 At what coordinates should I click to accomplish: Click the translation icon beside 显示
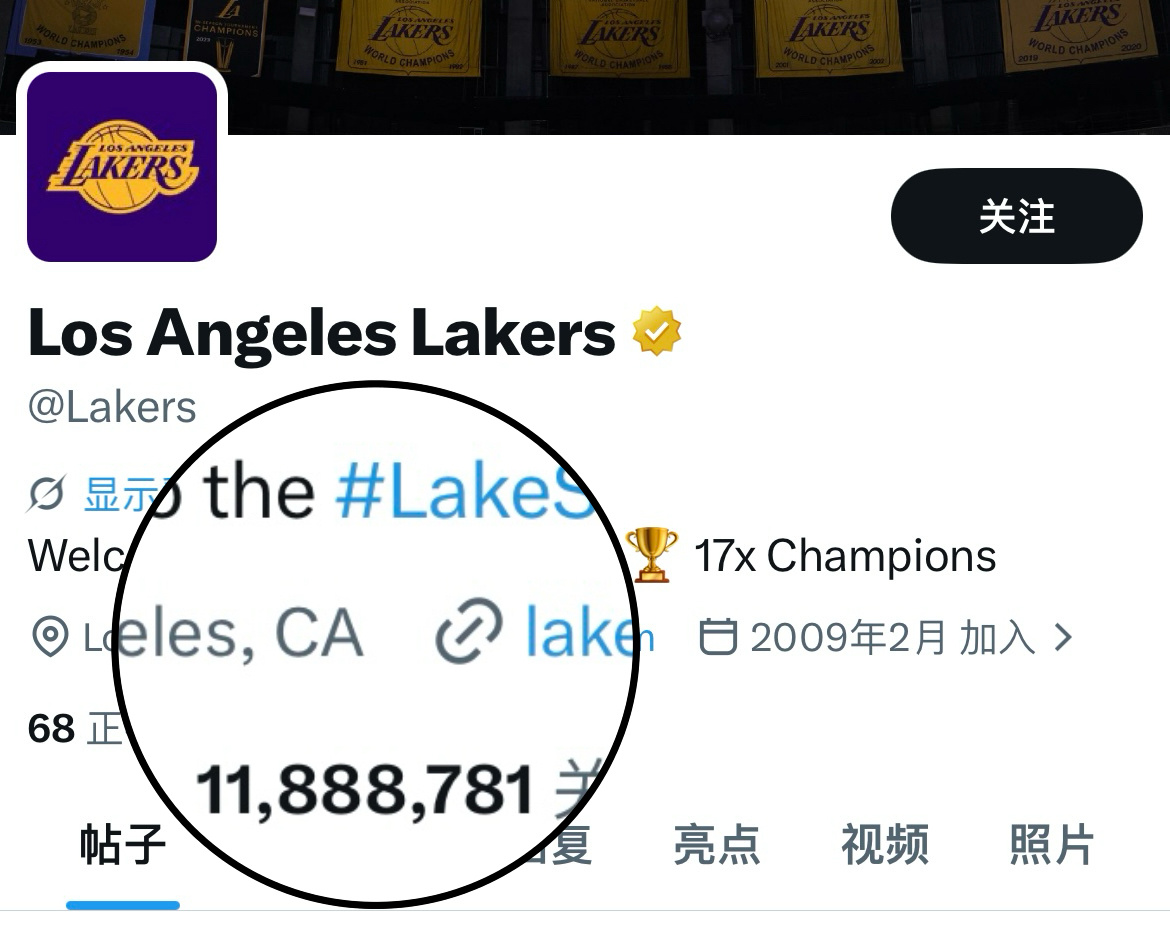point(47,493)
